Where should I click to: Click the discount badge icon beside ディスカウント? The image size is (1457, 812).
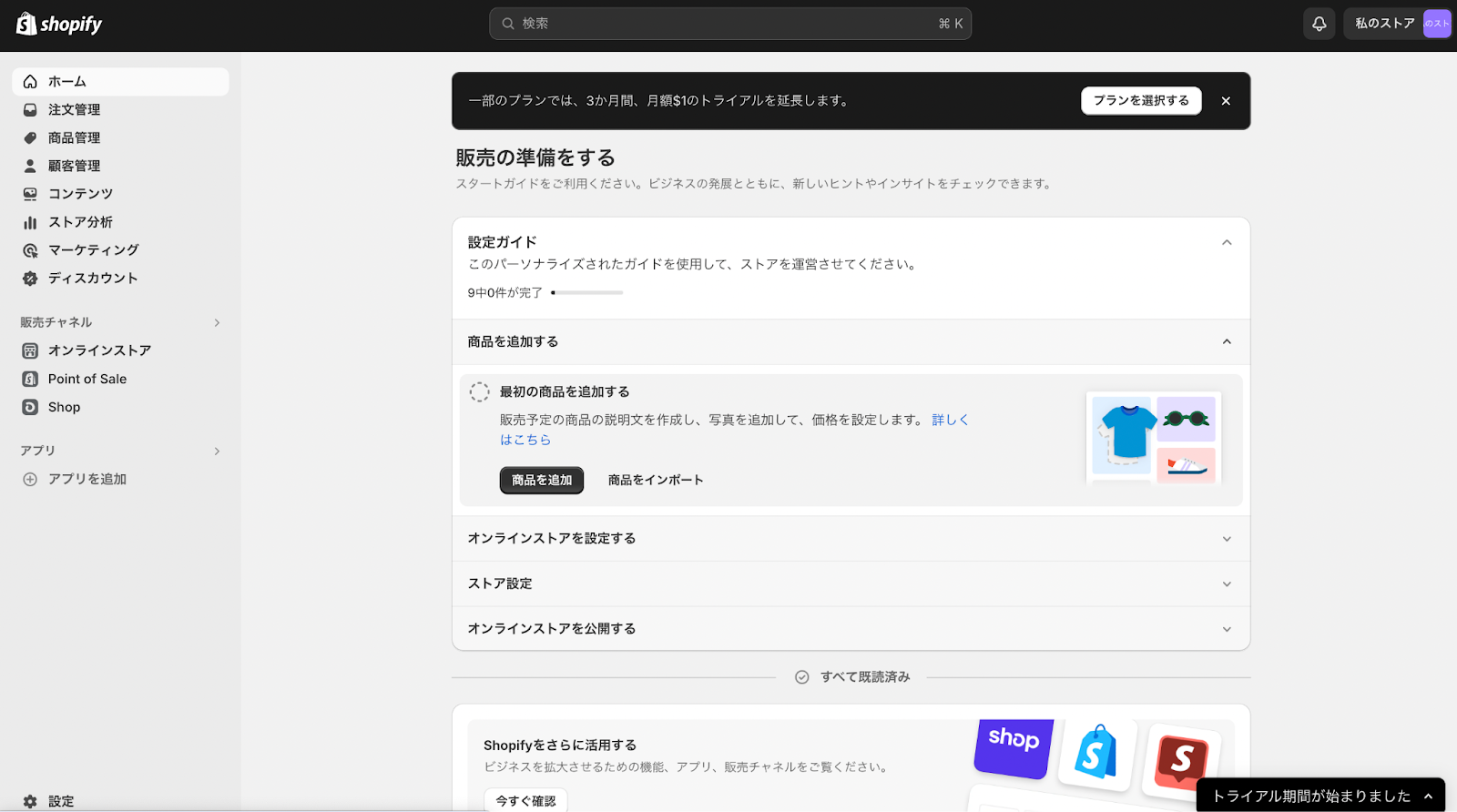[30, 279]
